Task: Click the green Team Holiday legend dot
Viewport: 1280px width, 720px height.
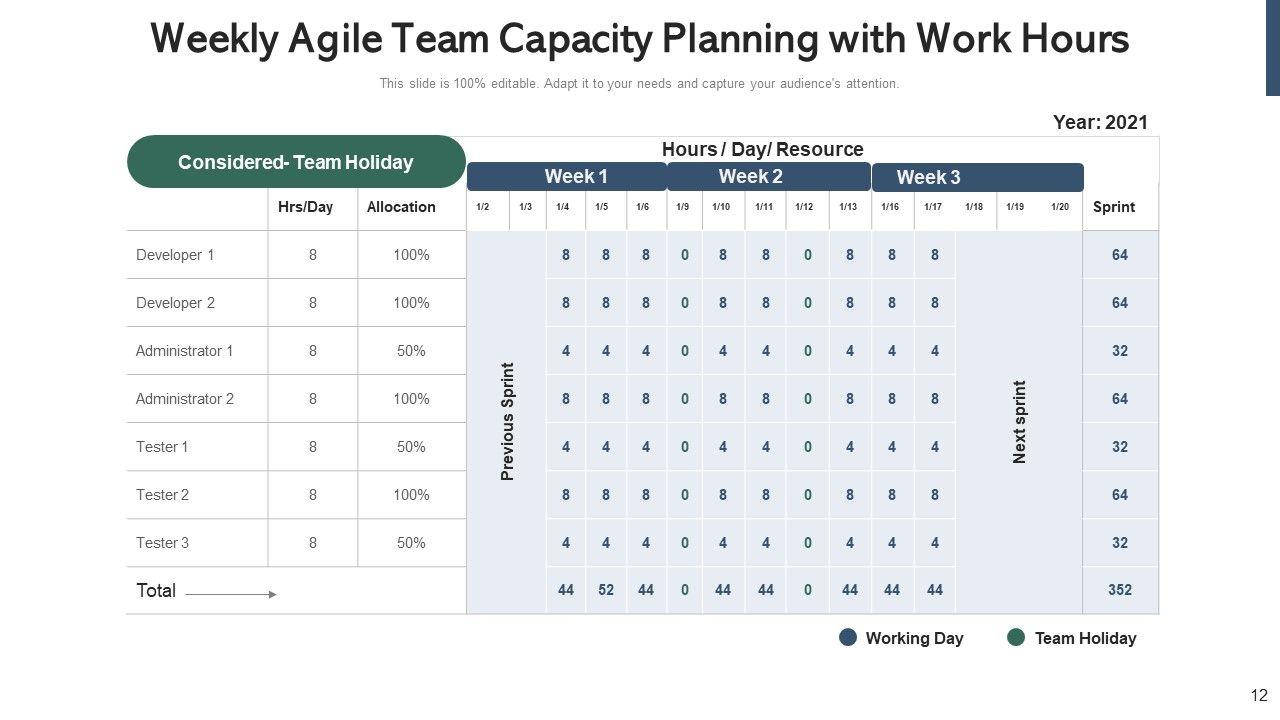Action: coord(1016,638)
